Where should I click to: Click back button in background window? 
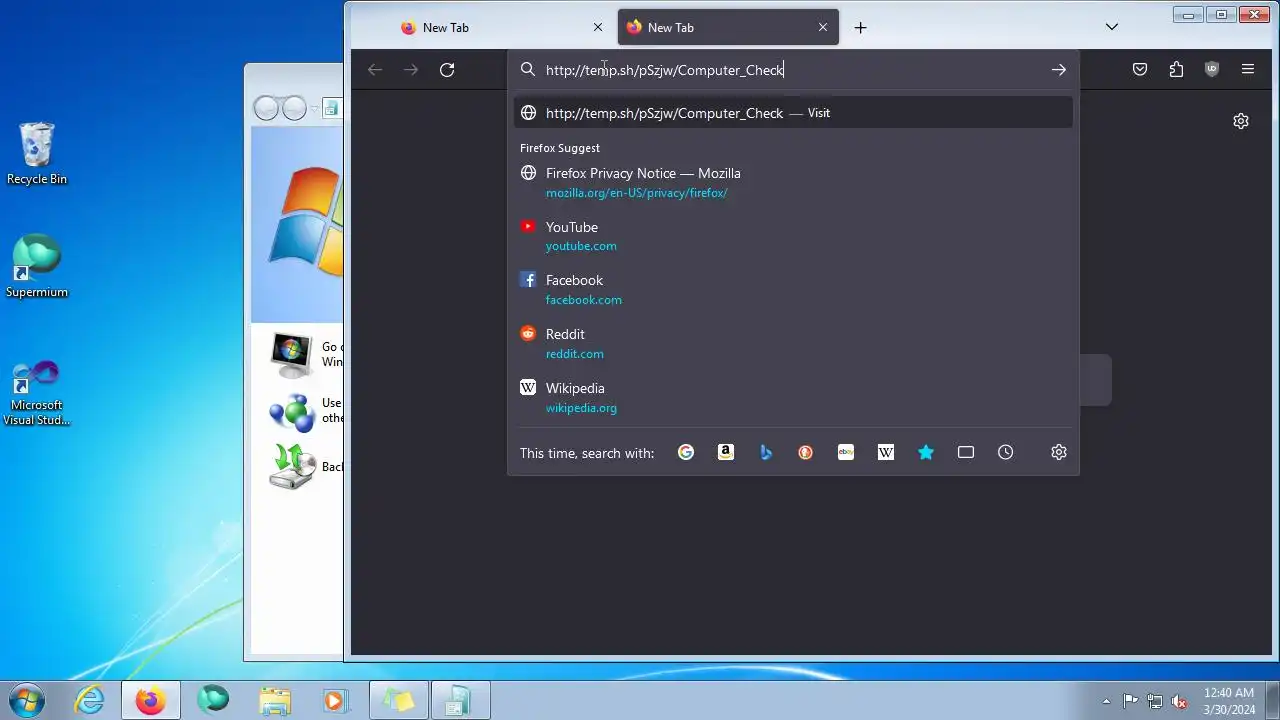266,108
